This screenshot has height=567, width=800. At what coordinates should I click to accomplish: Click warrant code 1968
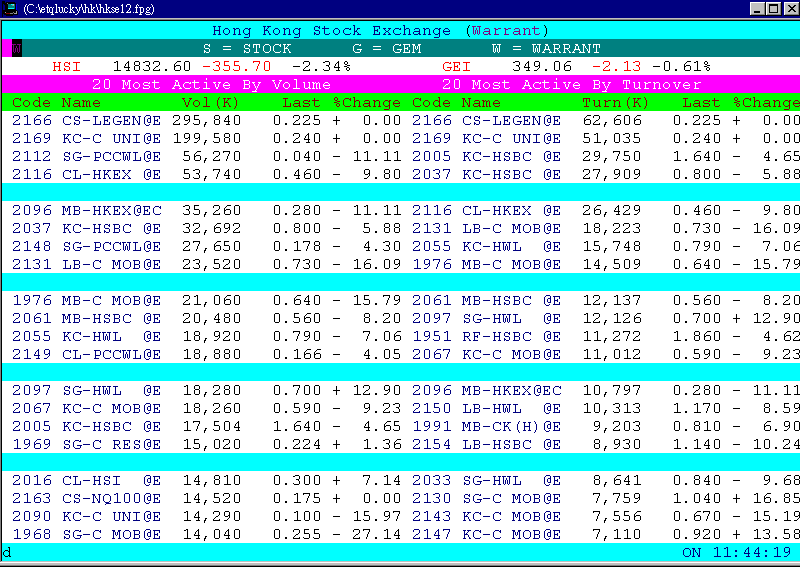pyautogui.click(x=32, y=534)
